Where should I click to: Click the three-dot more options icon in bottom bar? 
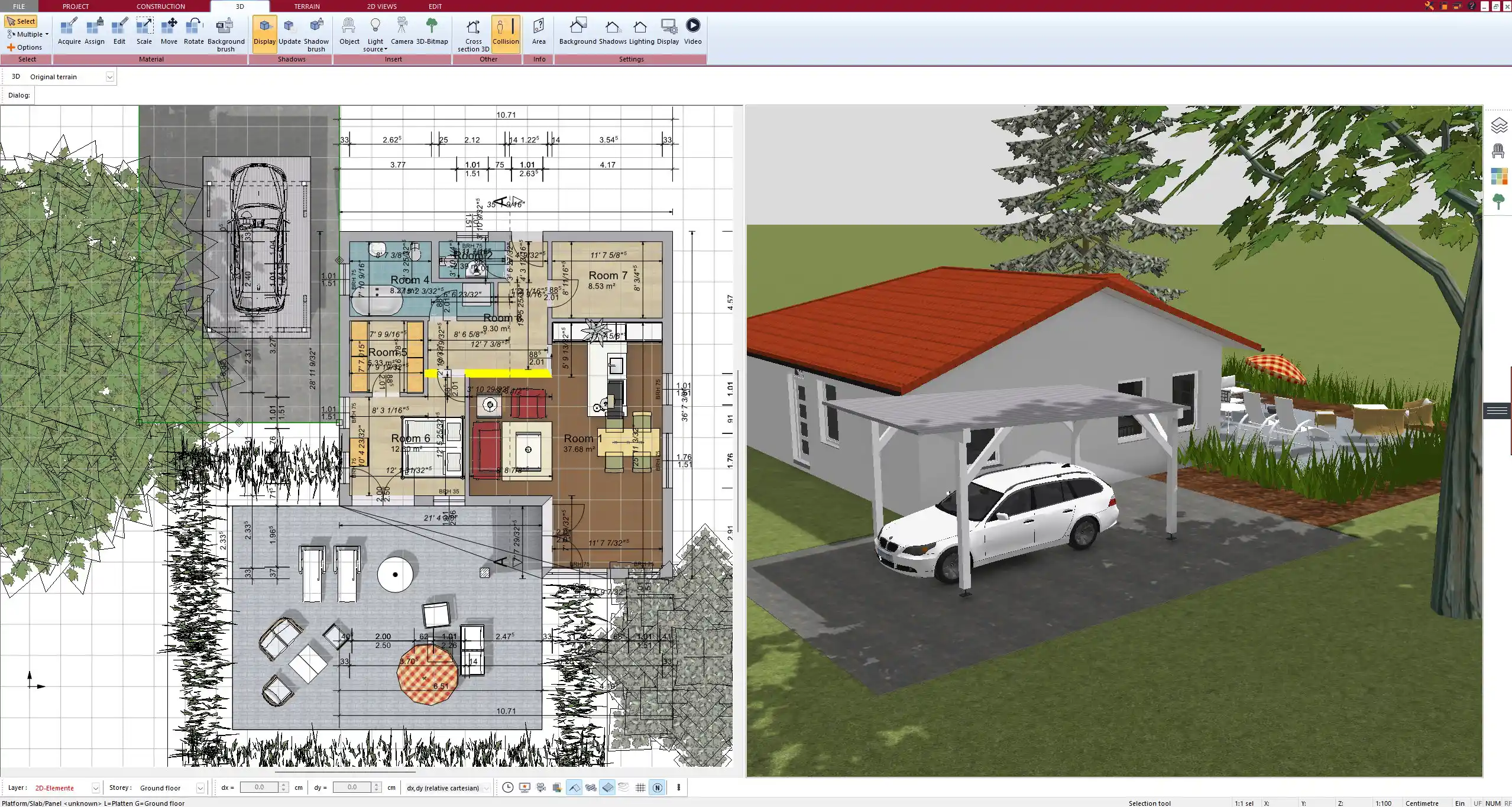pyautogui.click(x=679, y=787)
